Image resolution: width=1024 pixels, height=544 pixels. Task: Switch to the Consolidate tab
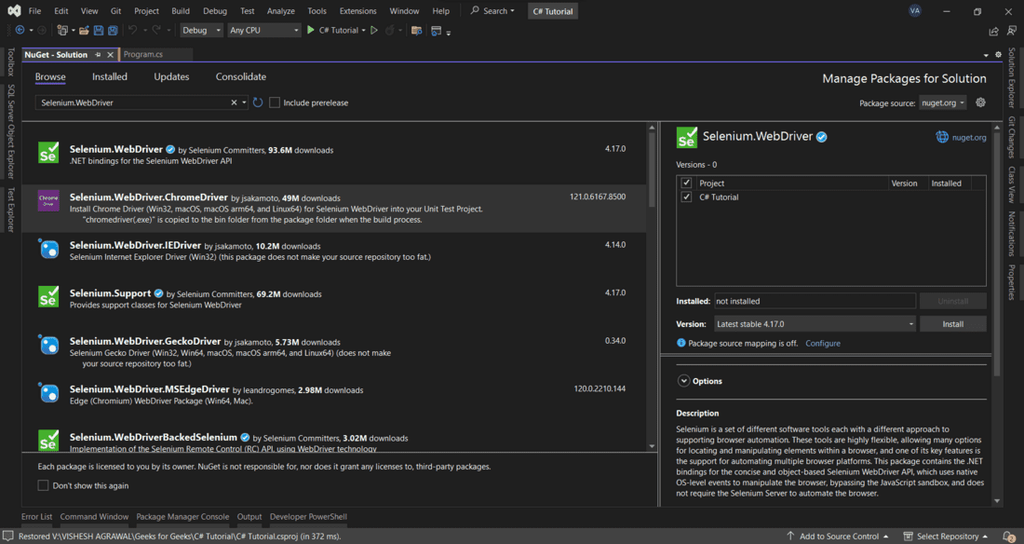click(241, 76)
